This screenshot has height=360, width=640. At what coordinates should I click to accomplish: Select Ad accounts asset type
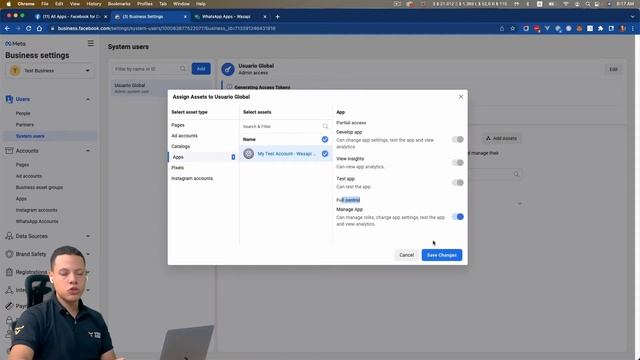pos(184,136)
